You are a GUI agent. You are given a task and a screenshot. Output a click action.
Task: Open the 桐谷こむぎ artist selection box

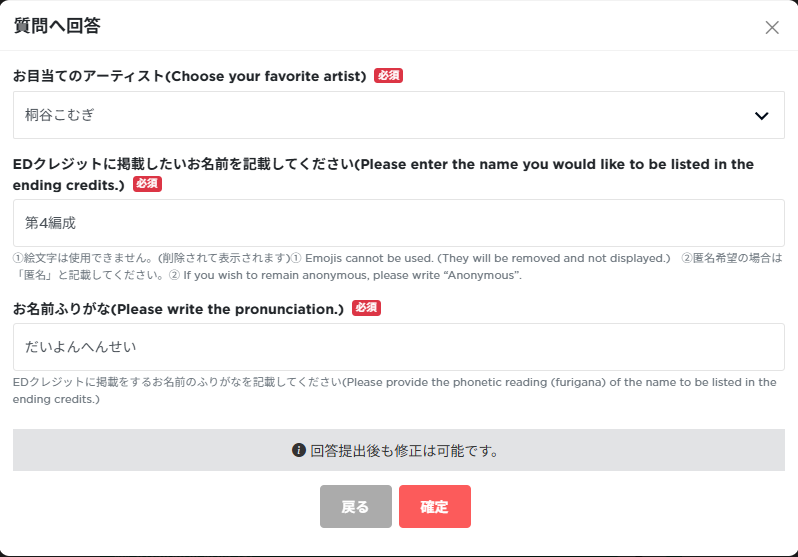pyautogui.click(x=398, y=115)
